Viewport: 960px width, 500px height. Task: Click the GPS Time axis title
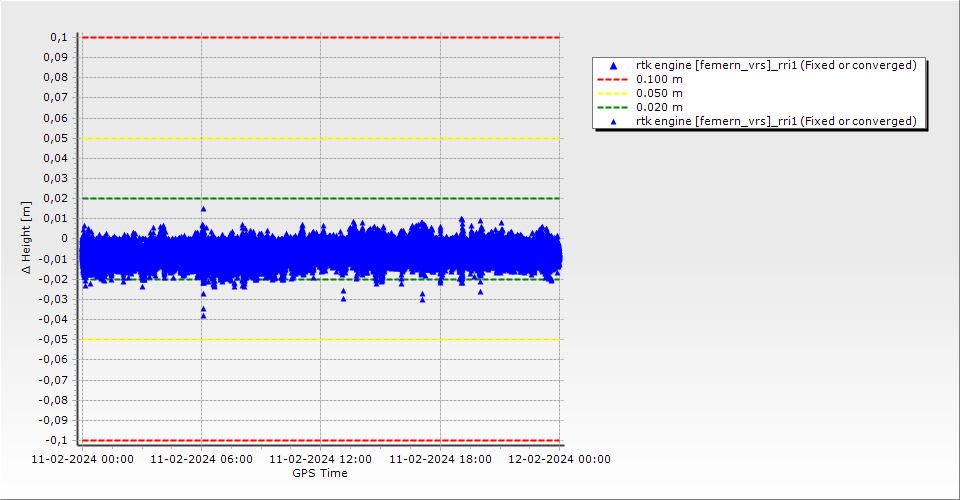320,473
